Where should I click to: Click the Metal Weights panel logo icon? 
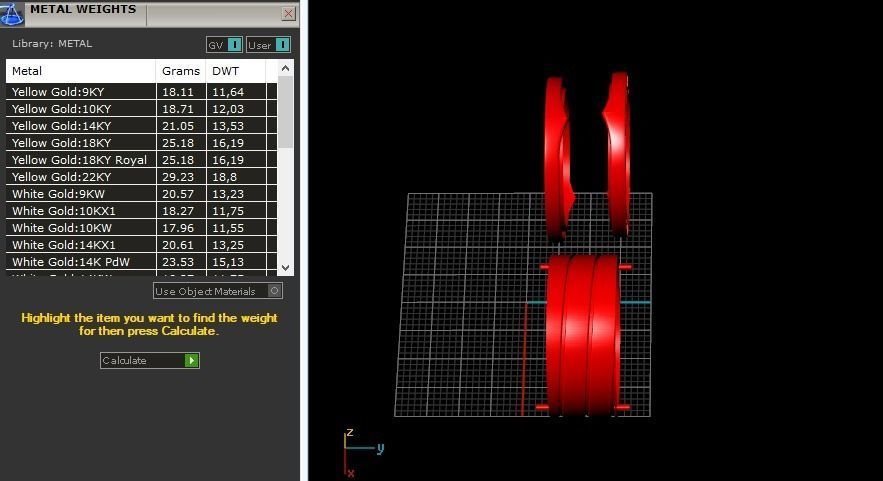tap(12, 14)
